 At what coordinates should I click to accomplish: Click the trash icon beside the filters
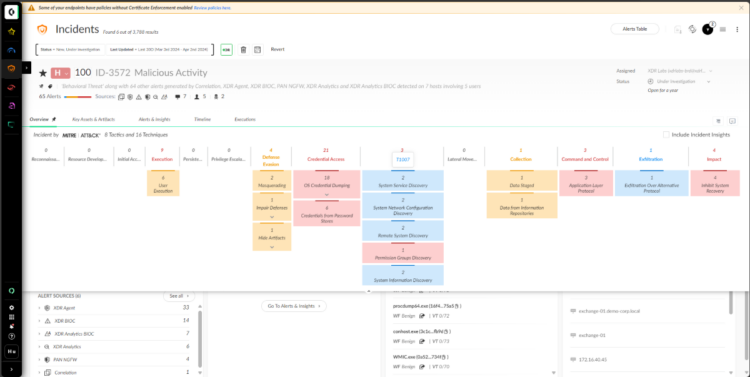pos(243,50)
